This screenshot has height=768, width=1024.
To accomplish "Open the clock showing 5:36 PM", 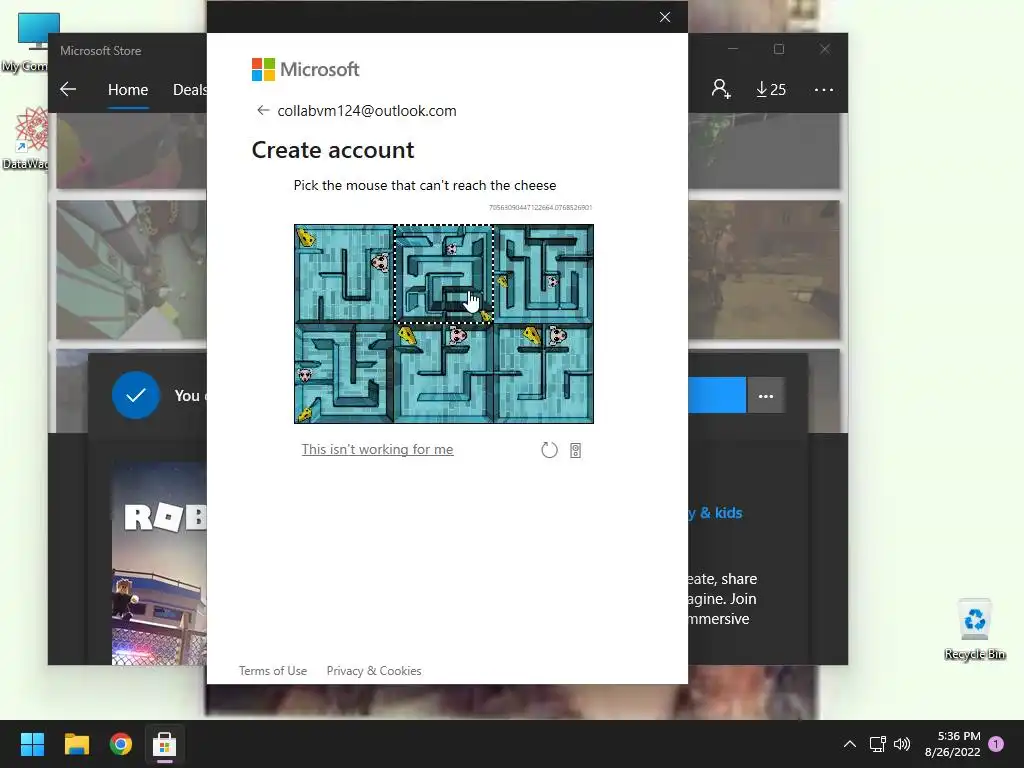I will coord(952,744).
